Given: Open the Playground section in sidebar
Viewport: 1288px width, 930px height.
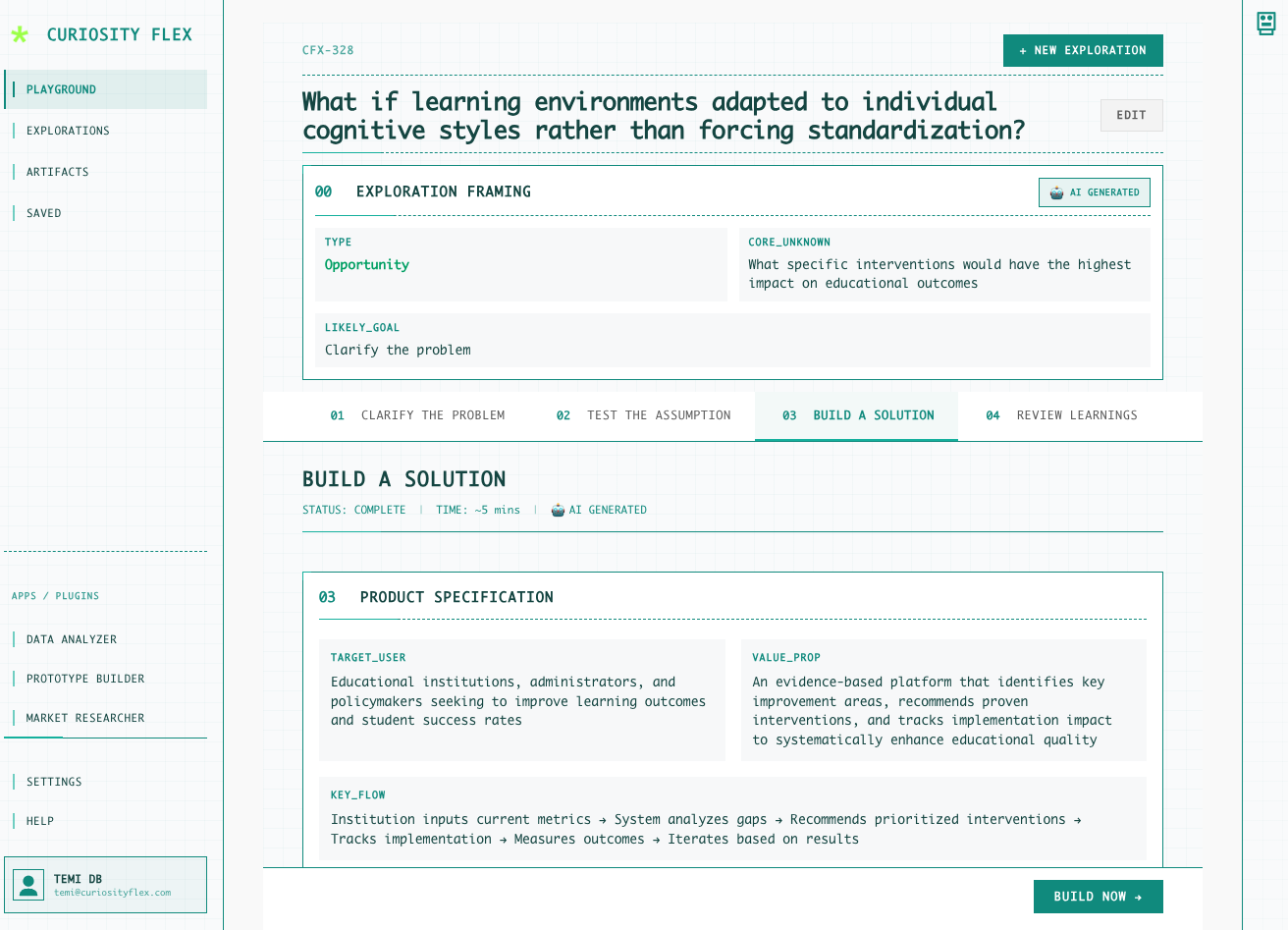Looking at the screenshot, I should tap(61, 89).
